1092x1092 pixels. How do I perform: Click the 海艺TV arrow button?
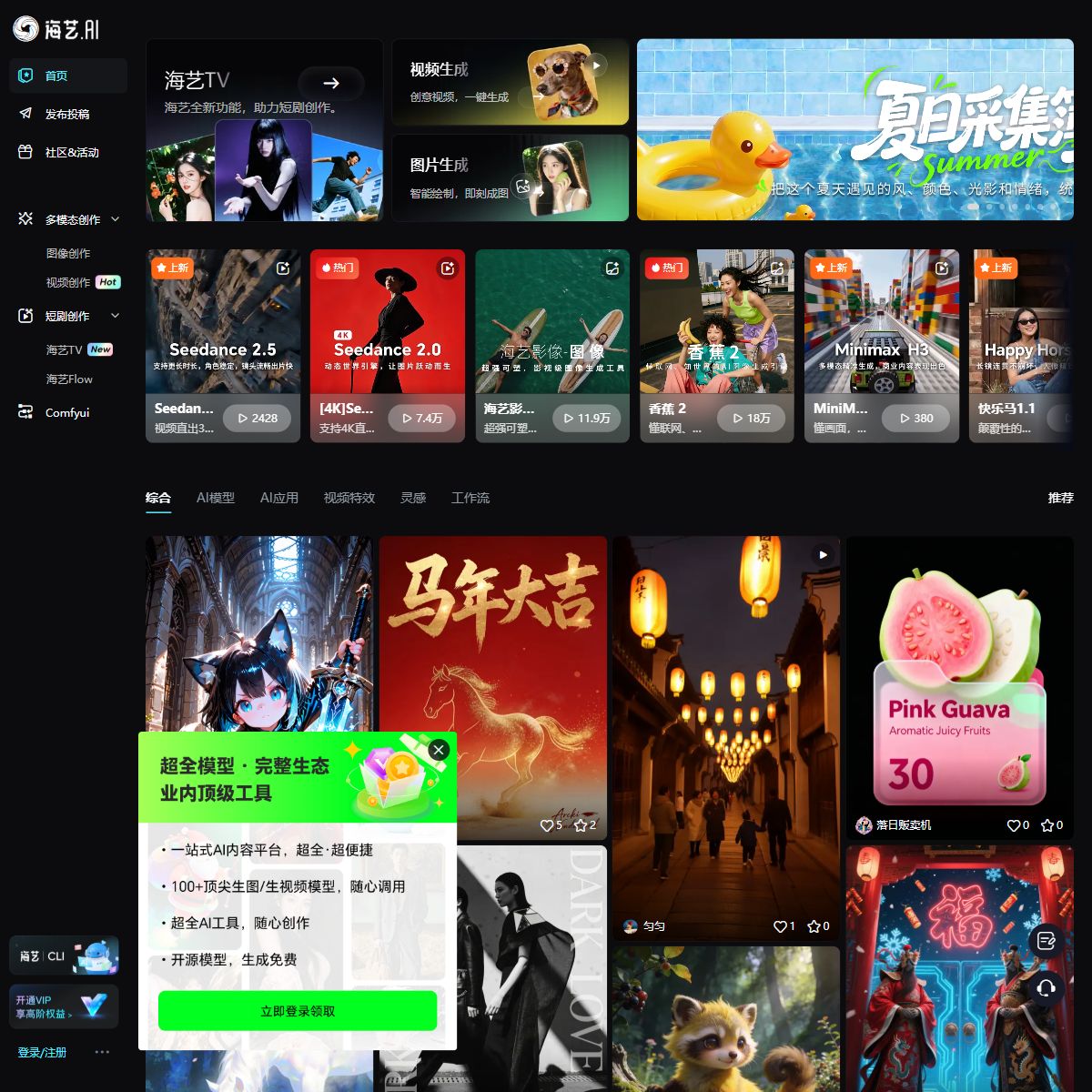[331, 83]
